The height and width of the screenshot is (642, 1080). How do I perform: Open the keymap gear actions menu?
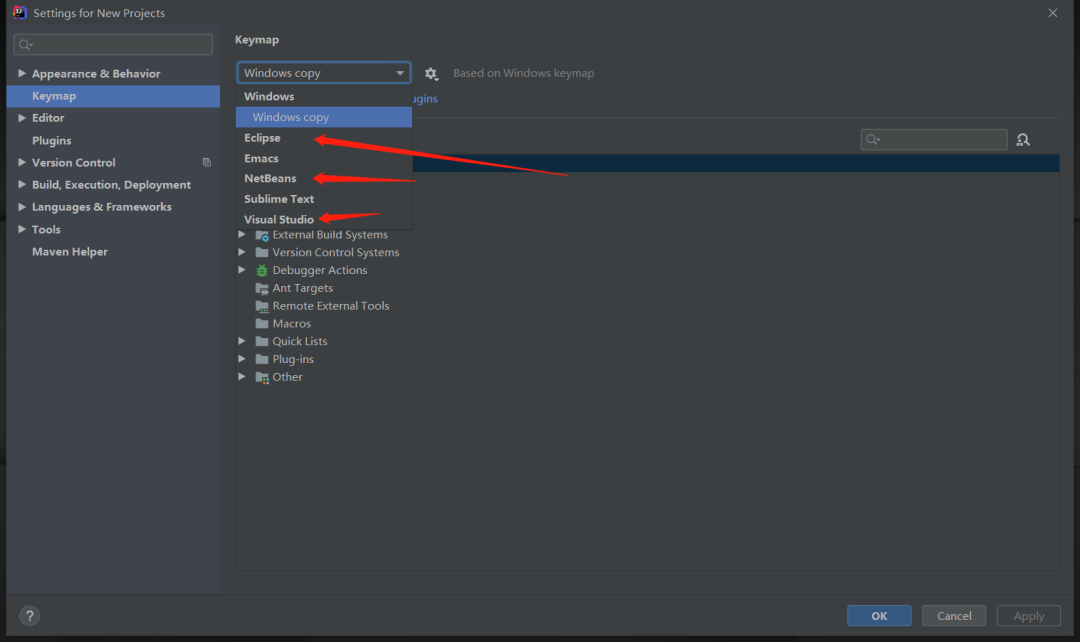(x=431, y=74)
